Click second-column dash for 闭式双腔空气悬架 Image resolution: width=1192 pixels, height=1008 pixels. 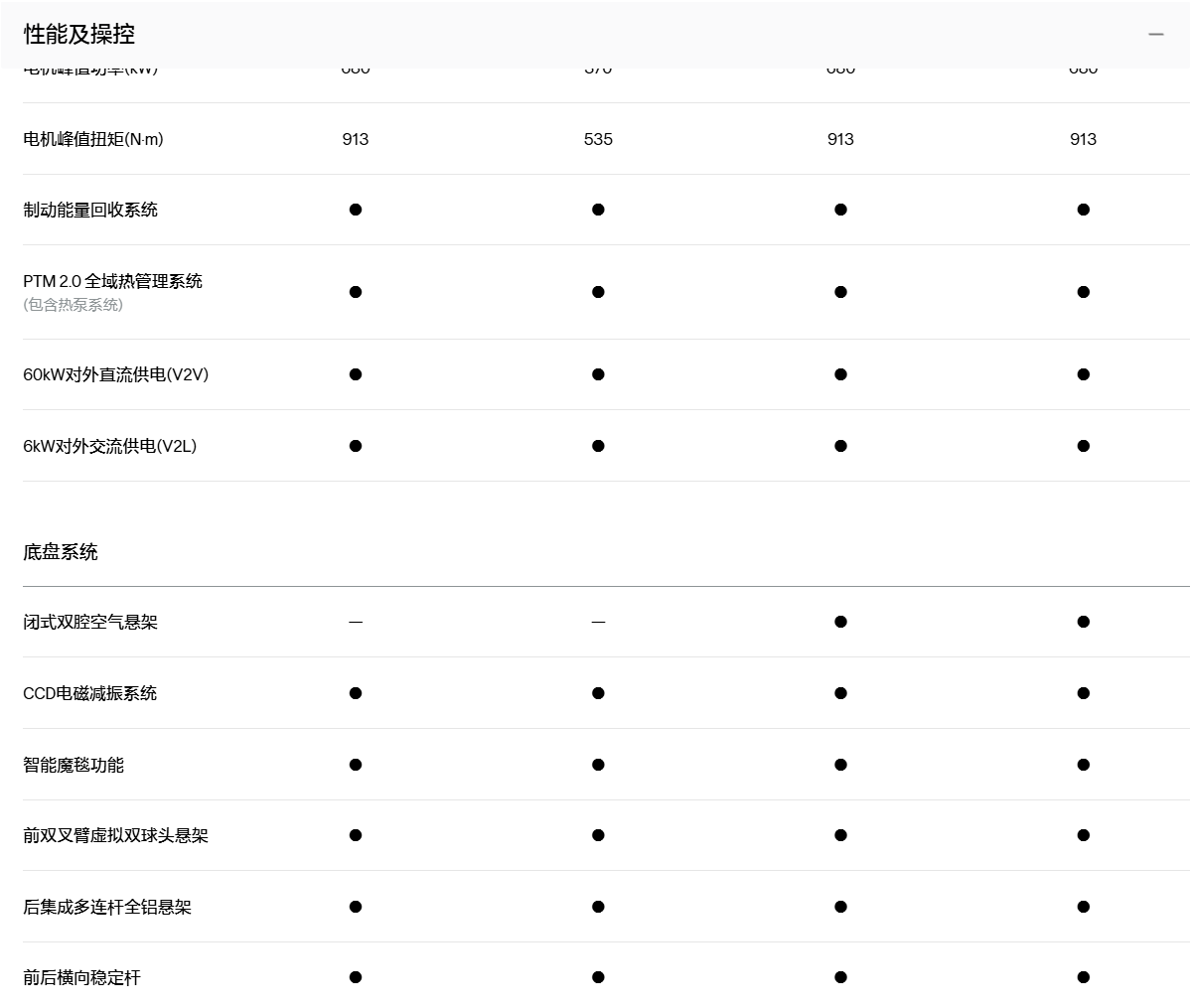(x=598, y=623)
